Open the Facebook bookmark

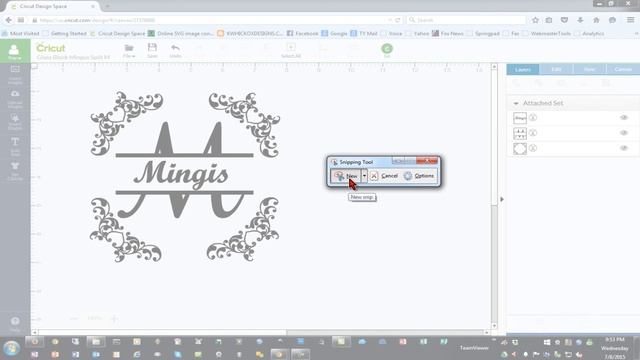tap(302, 33)
